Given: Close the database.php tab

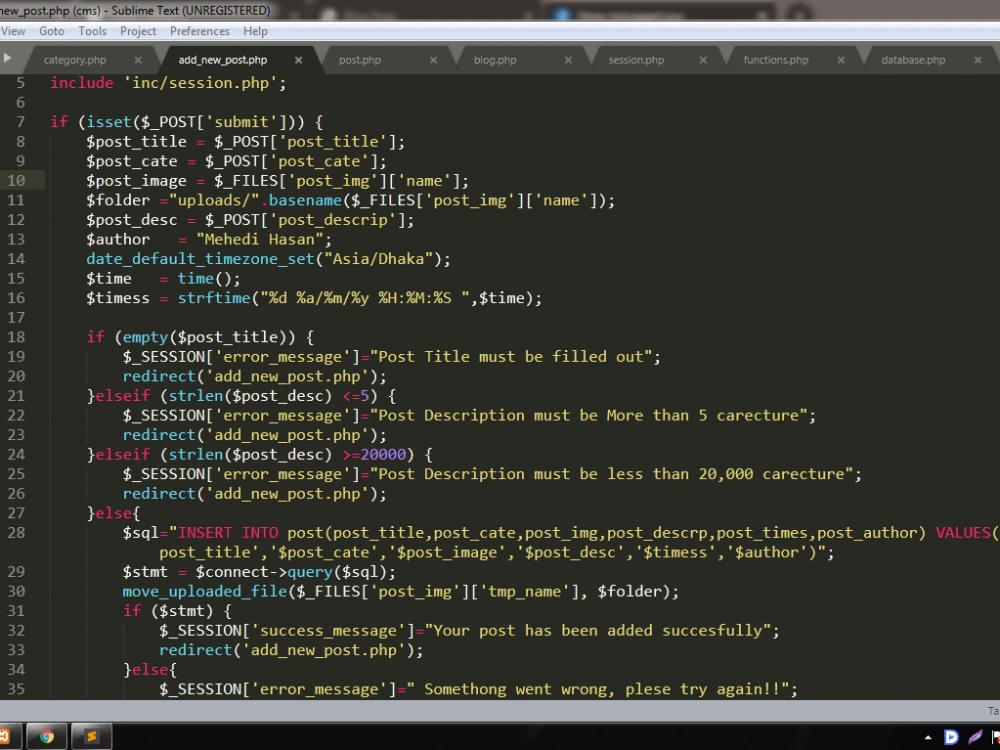Looking at the screenshot, I should pyautogui.click(x=978, y=60).
